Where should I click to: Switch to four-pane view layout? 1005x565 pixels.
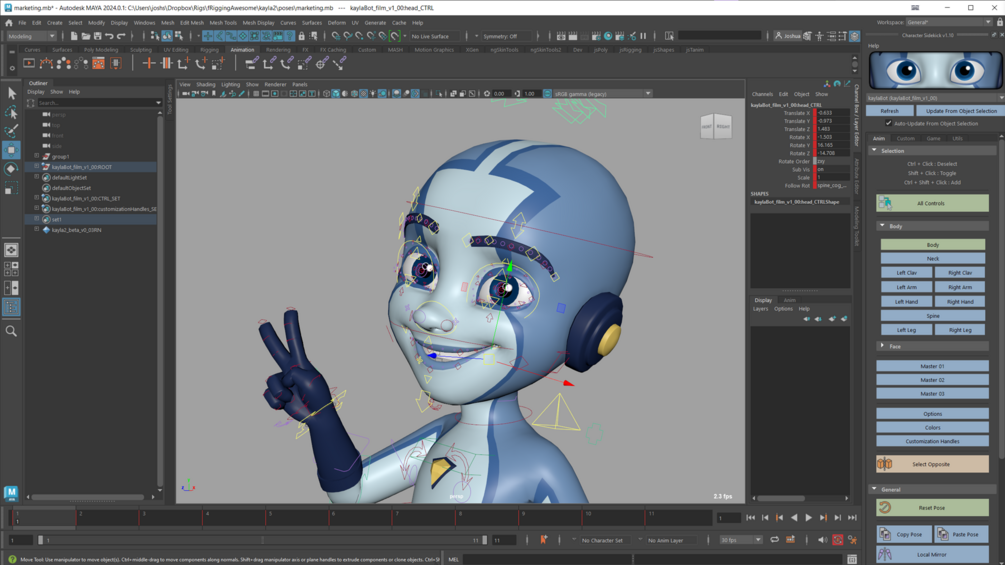[11, 269]
